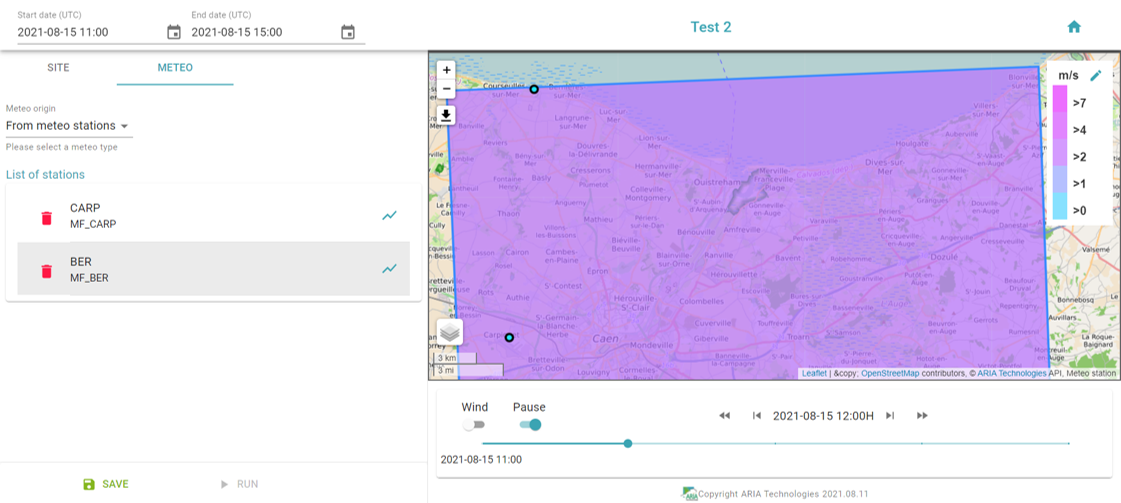Go to the home page icon
Image resolution: width=1121 pixels, height=503 pixels.
[x=1073, y=27]
